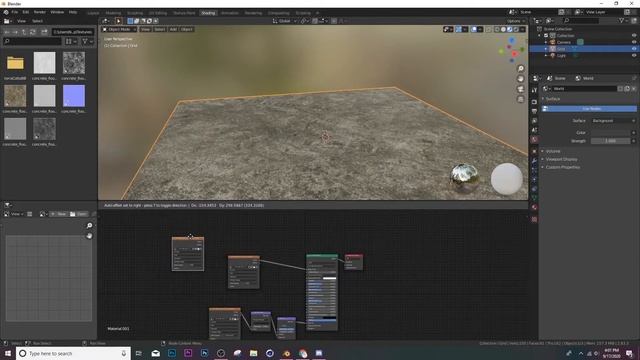
Task: Open the Edit menu
Action: coord(26,12)
